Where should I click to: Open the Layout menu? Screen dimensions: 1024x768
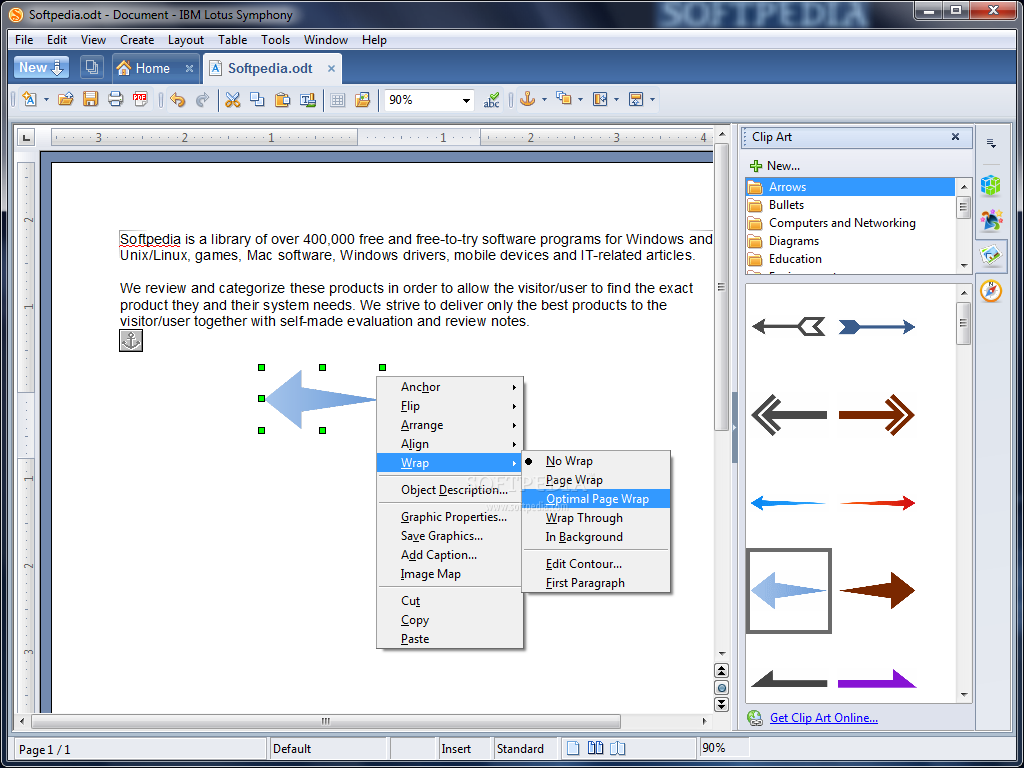click(185, 40)
